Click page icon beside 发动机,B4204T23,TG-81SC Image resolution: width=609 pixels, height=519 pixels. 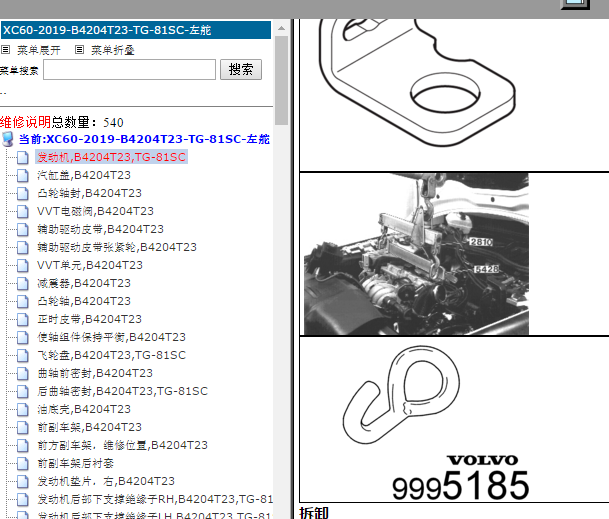point(23,157)
